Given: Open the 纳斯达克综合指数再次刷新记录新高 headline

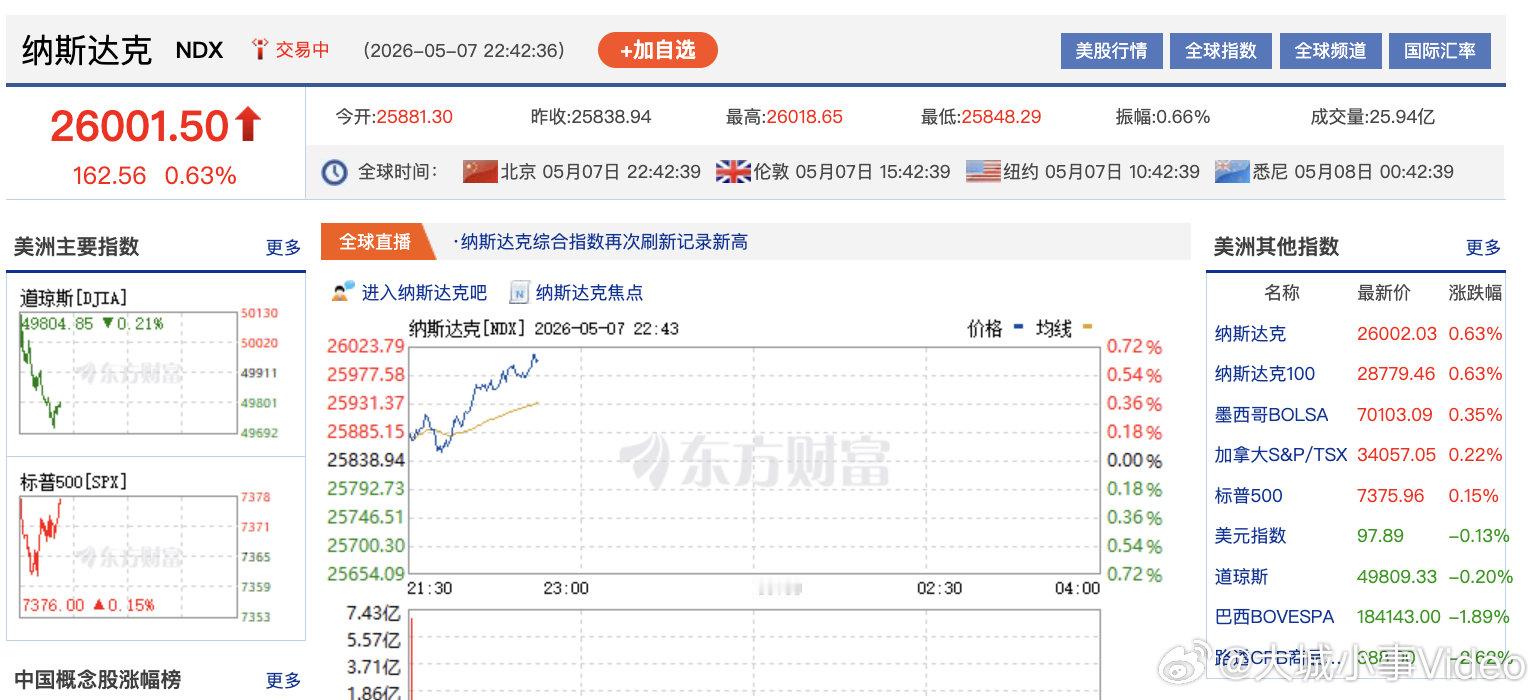Looking at the screenshot, I should (604, 242).
